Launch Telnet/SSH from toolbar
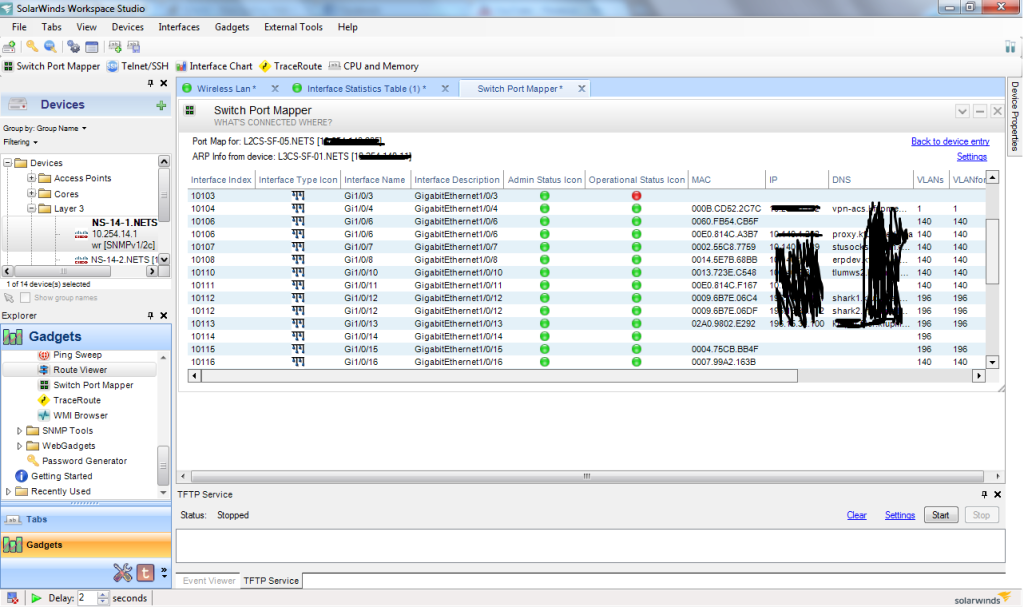 coord(138,66)
